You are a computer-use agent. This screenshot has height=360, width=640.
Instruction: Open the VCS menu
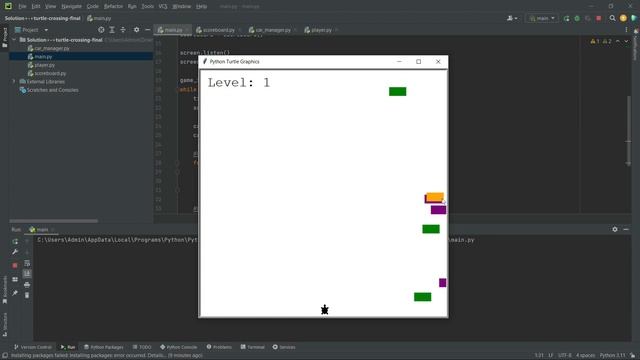(162, 7)
